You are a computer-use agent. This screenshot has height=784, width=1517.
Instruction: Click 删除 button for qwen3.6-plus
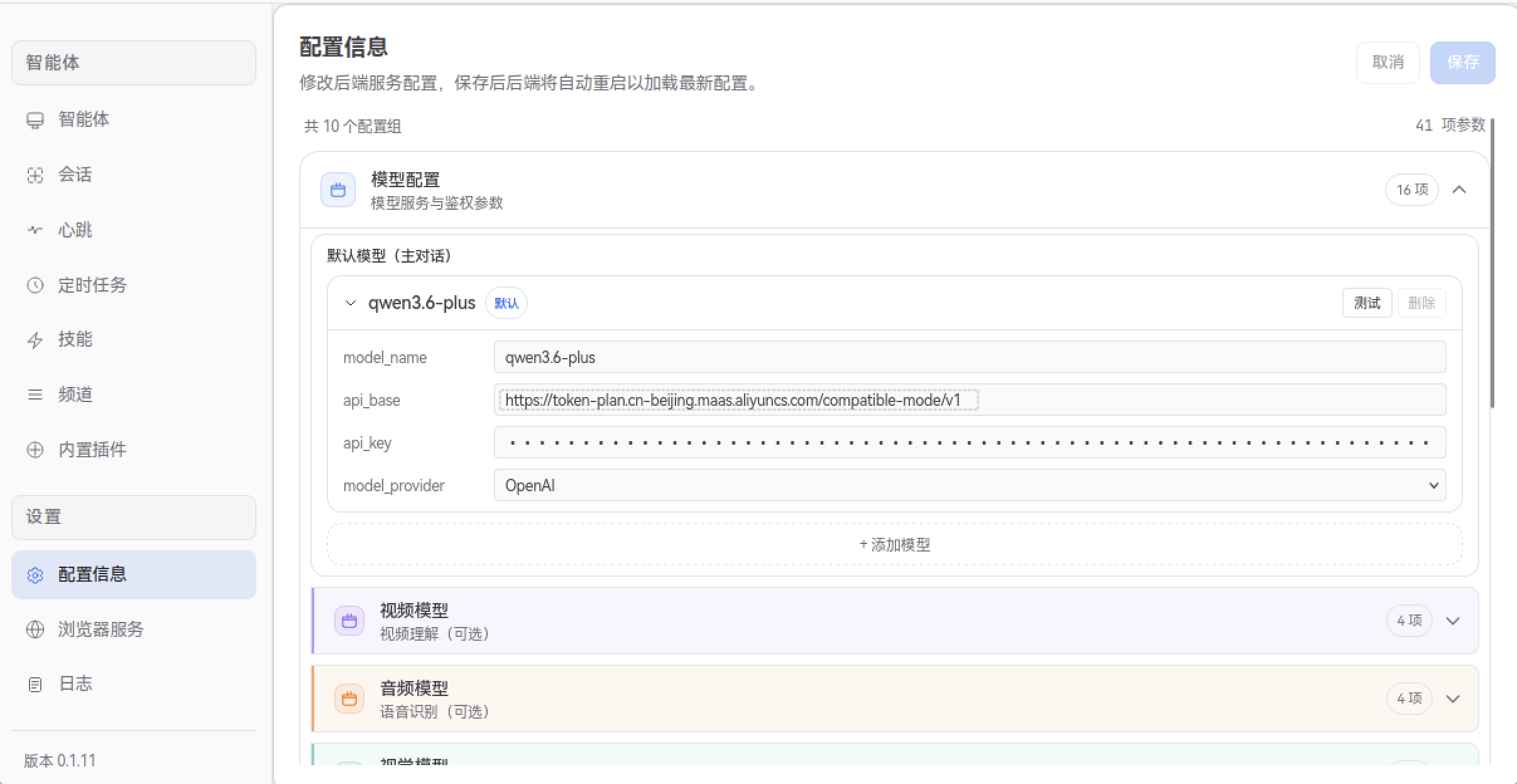click(x=1421, y=303)
